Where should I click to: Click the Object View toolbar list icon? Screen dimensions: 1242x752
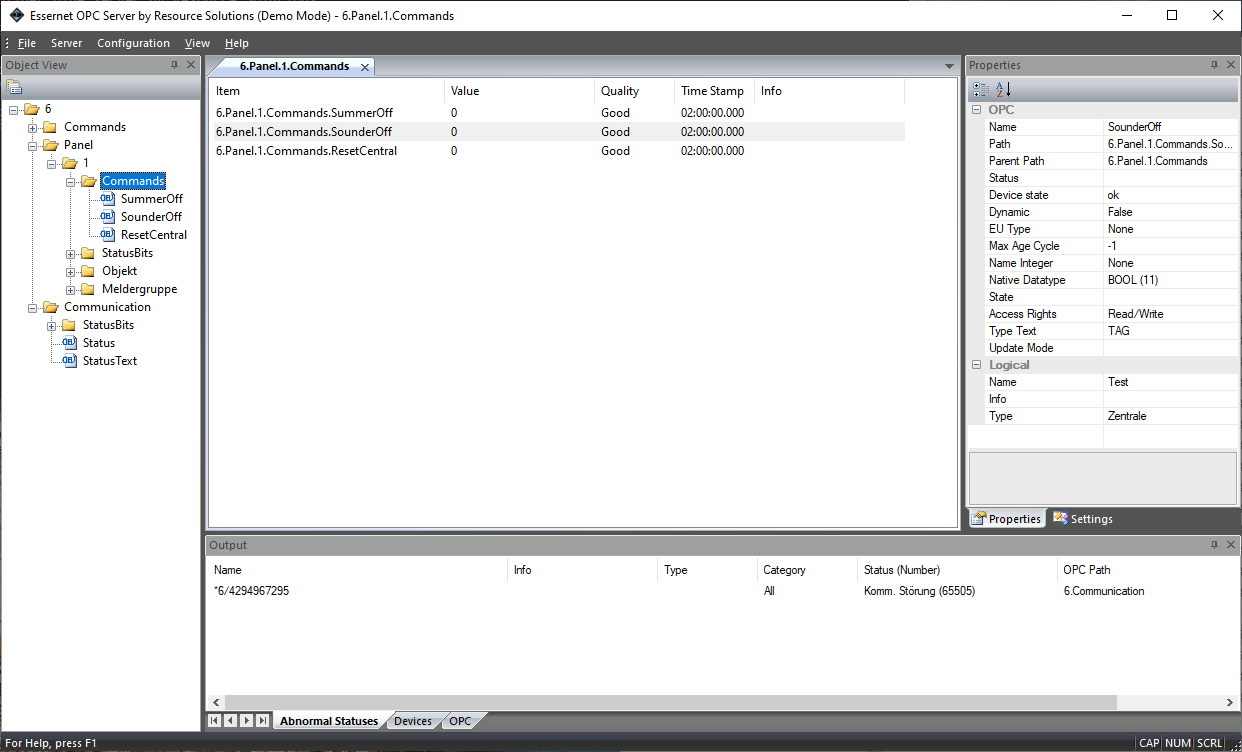[x=14, y=87]
